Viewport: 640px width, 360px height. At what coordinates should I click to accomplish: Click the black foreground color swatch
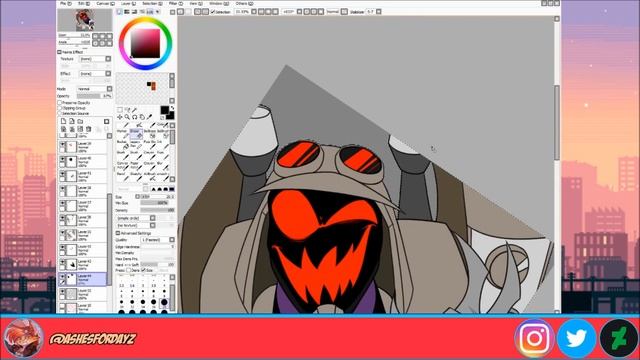(164, 110)
